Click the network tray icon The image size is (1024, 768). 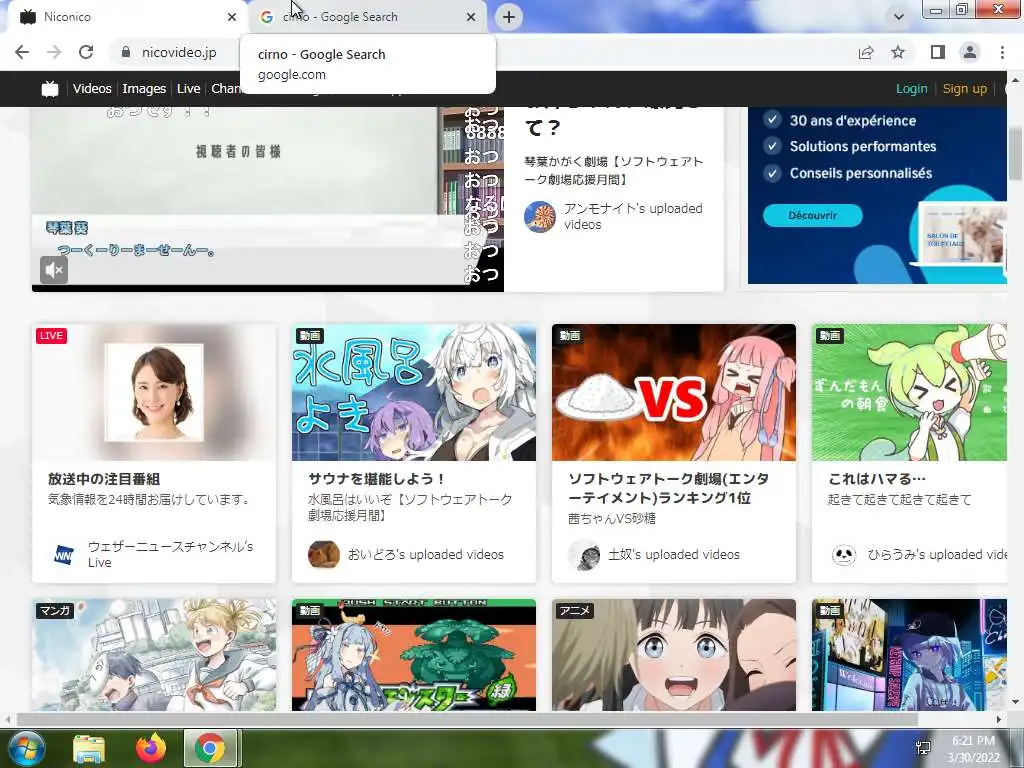(x=923, y=748)
